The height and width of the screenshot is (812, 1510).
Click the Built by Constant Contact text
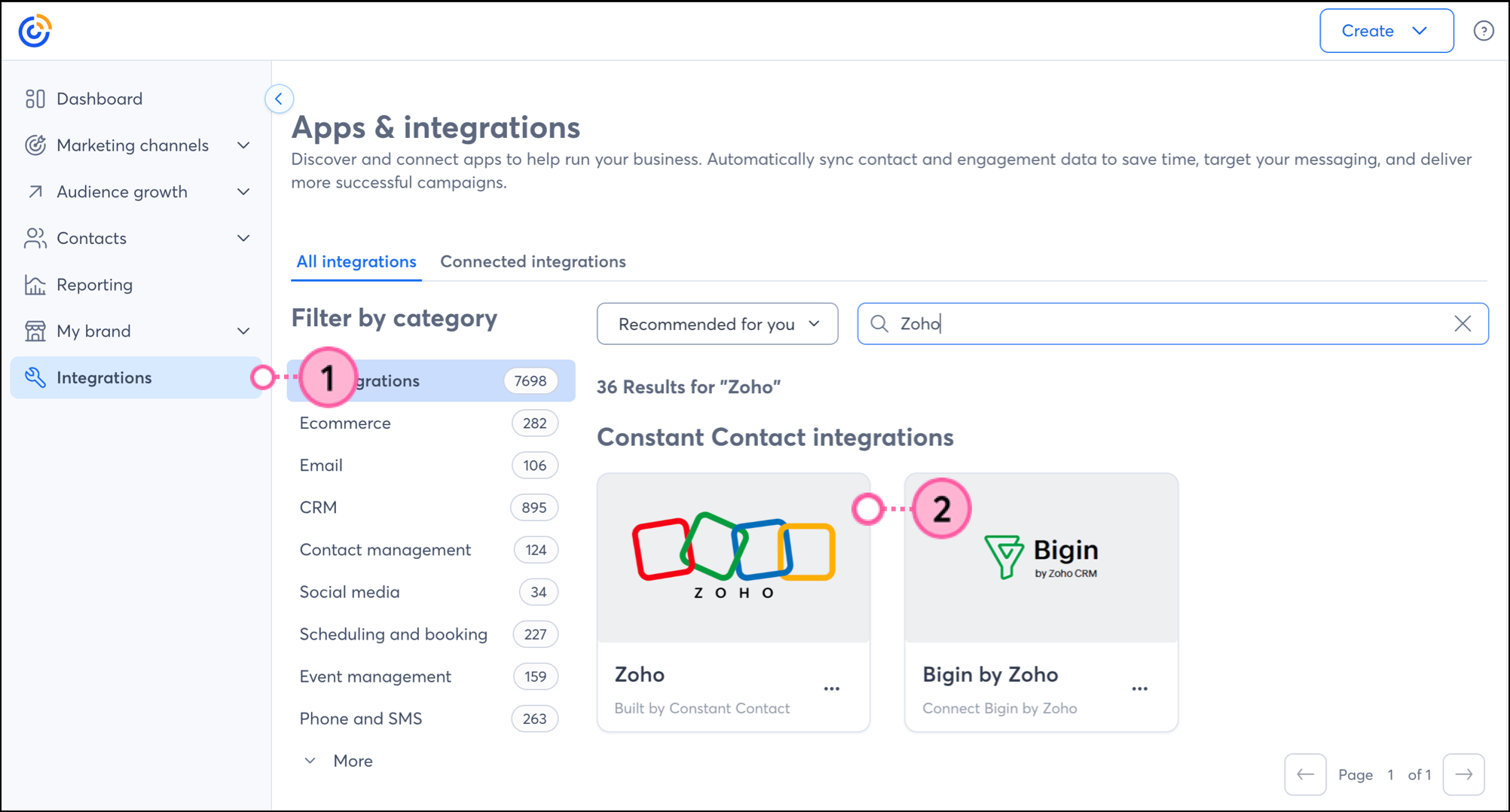click(702, 708)
